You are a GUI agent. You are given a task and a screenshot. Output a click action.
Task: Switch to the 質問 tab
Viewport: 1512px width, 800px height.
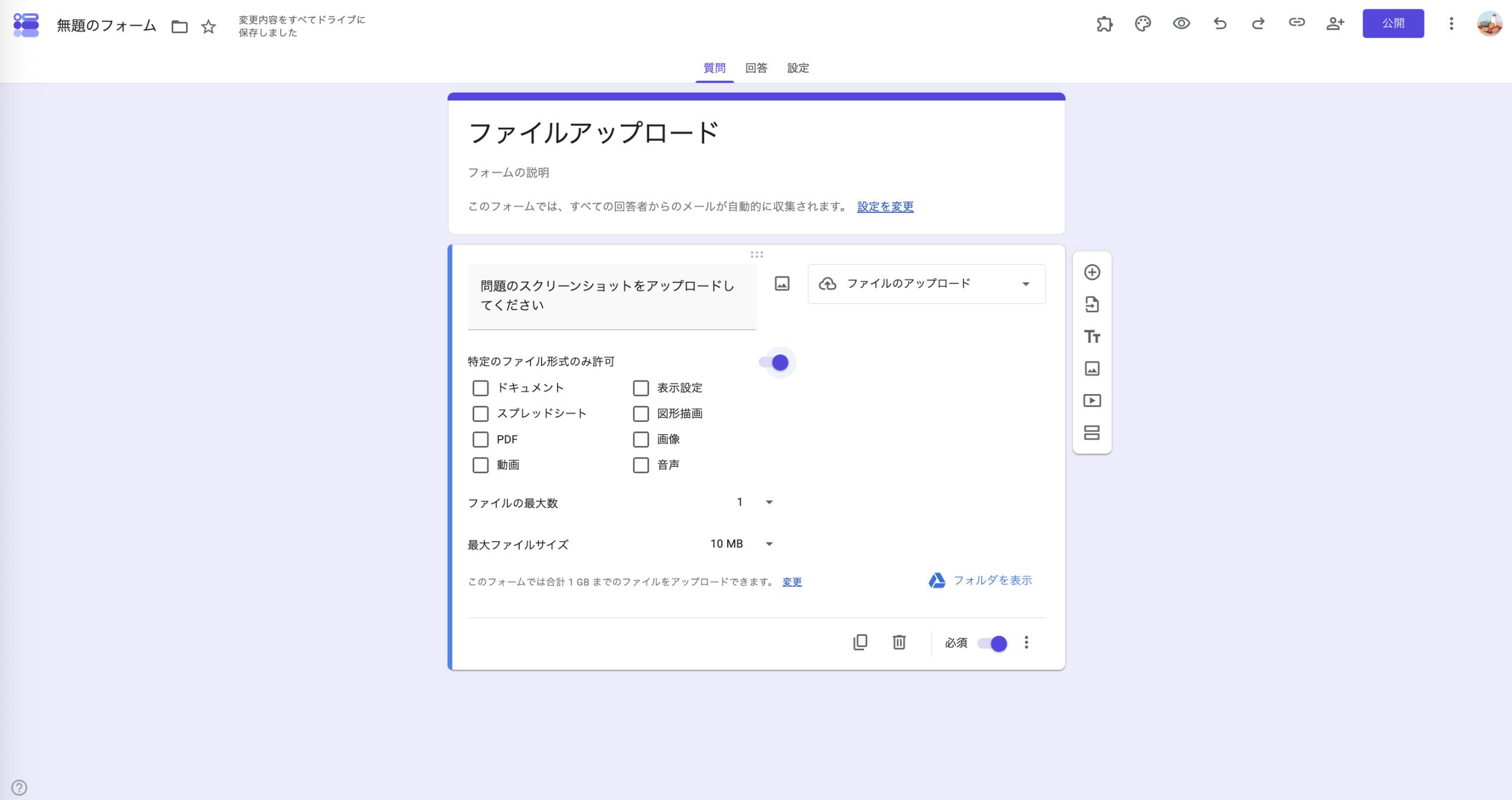coord(714,68)
